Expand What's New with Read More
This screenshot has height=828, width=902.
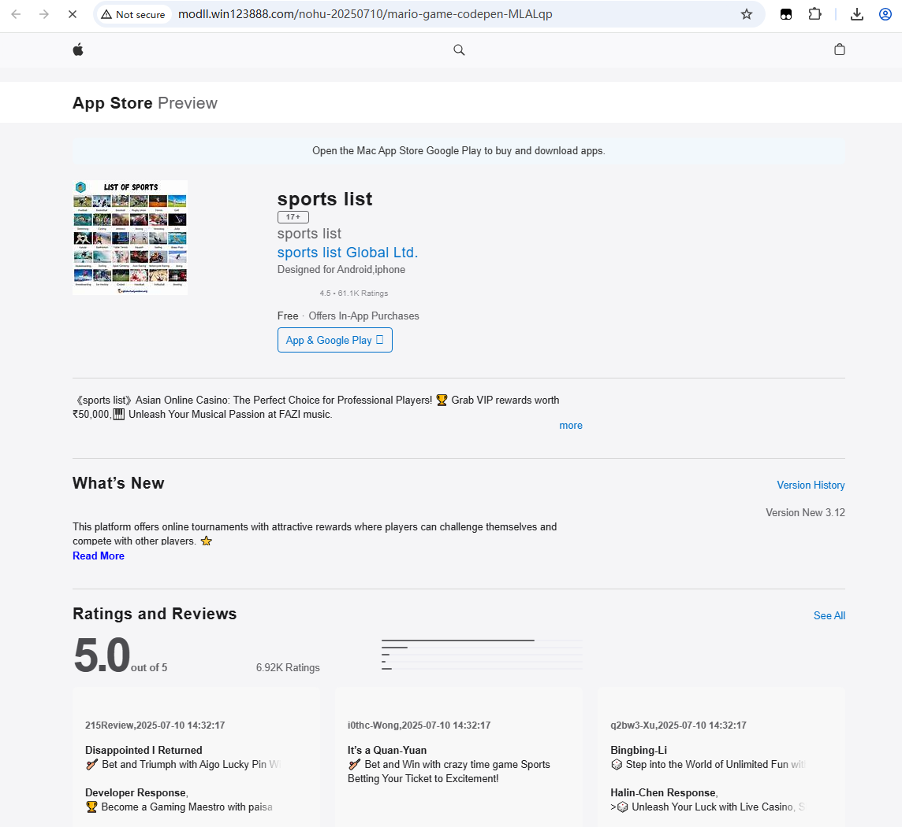98,556
